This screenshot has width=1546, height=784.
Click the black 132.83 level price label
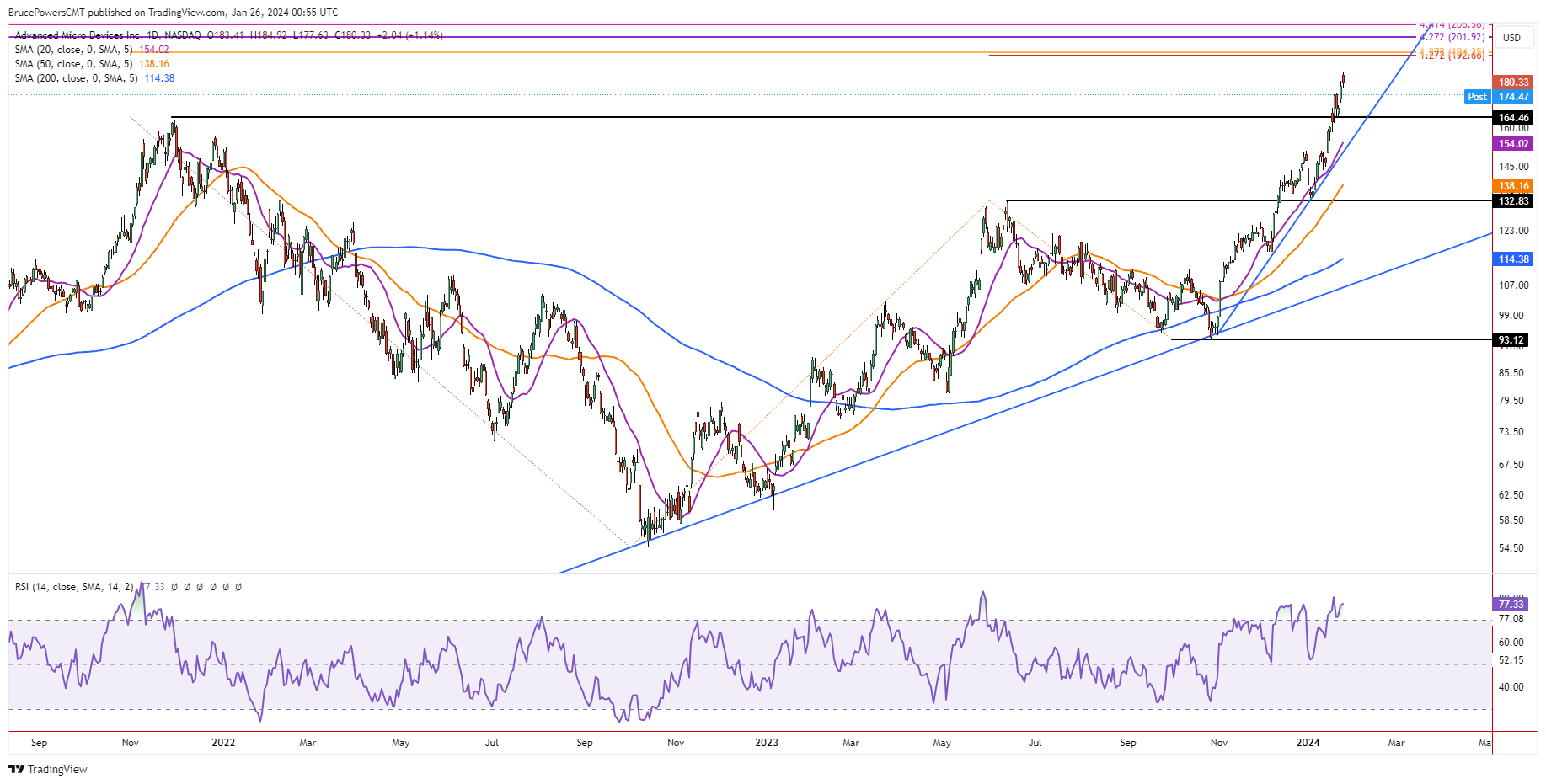pyautogui.click(x=1513, y=201)
